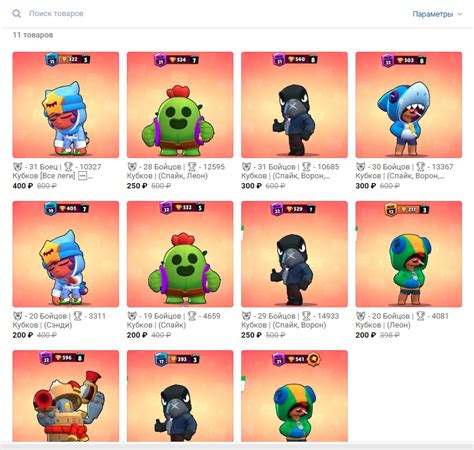Open the bottom row Crow product image
This screenshot has height=450, width=474.
(180, 396)
